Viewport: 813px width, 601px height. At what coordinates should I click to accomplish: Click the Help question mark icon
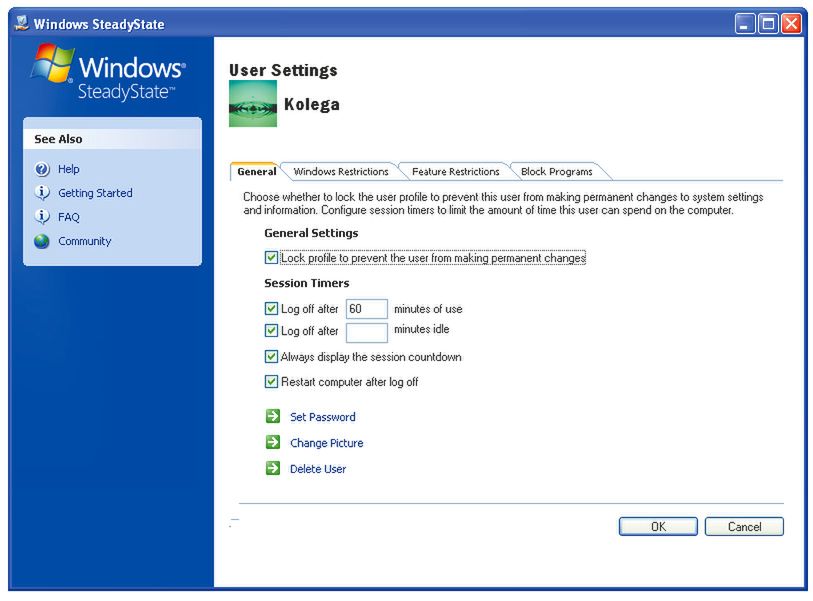tap(42, 169)
